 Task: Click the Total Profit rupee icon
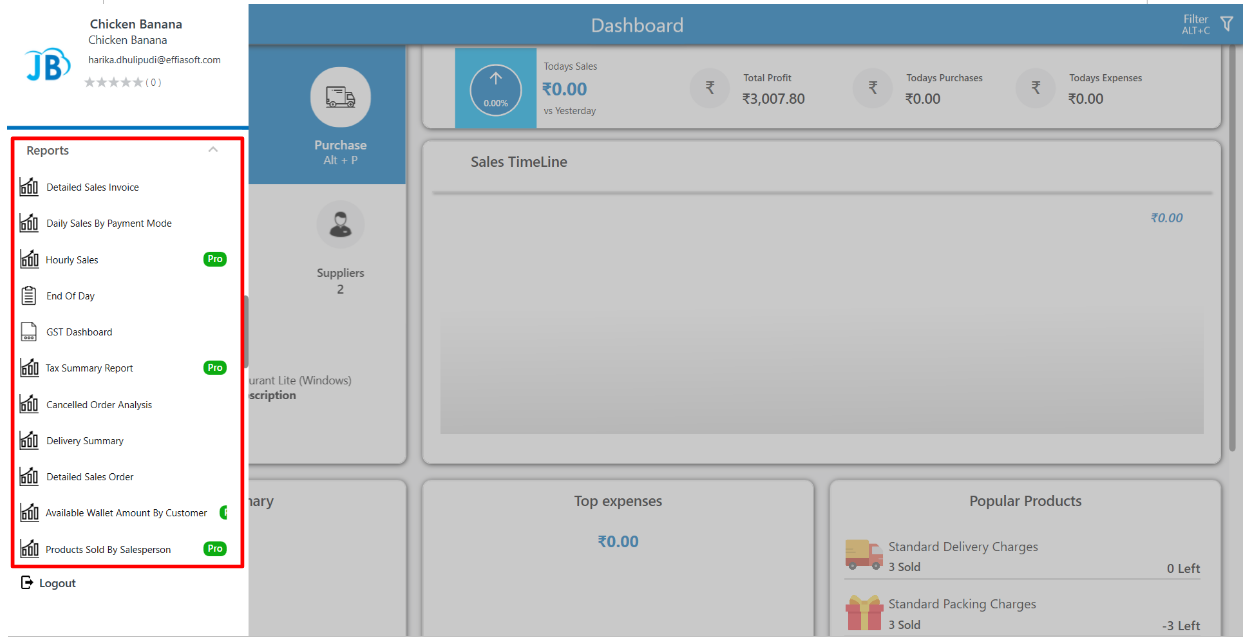[710, 88]
